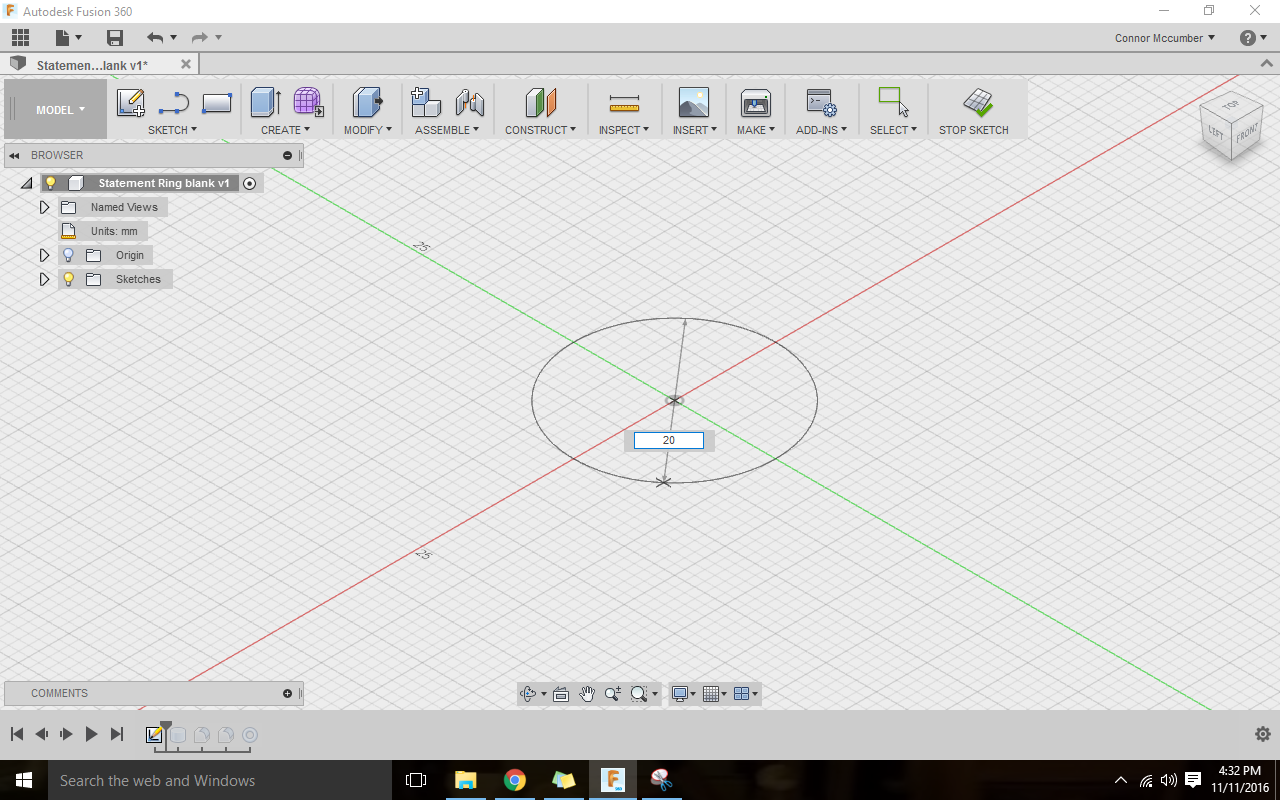Screen dimensions: 1280x800
Task: Click the diameter input field showing 20
Action: click(x=669, y=440)
